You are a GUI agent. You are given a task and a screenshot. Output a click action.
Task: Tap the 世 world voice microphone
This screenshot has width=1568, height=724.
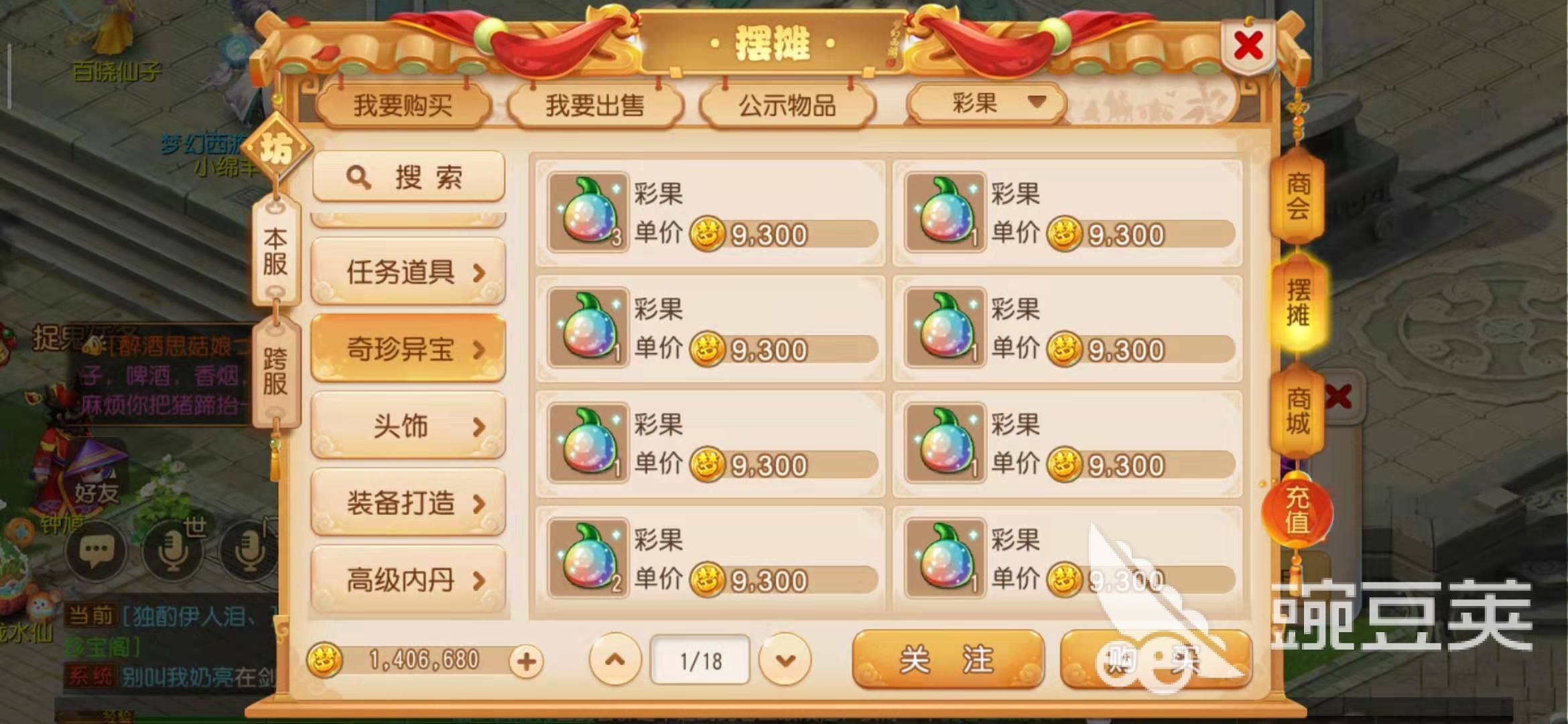coord(174,550)
